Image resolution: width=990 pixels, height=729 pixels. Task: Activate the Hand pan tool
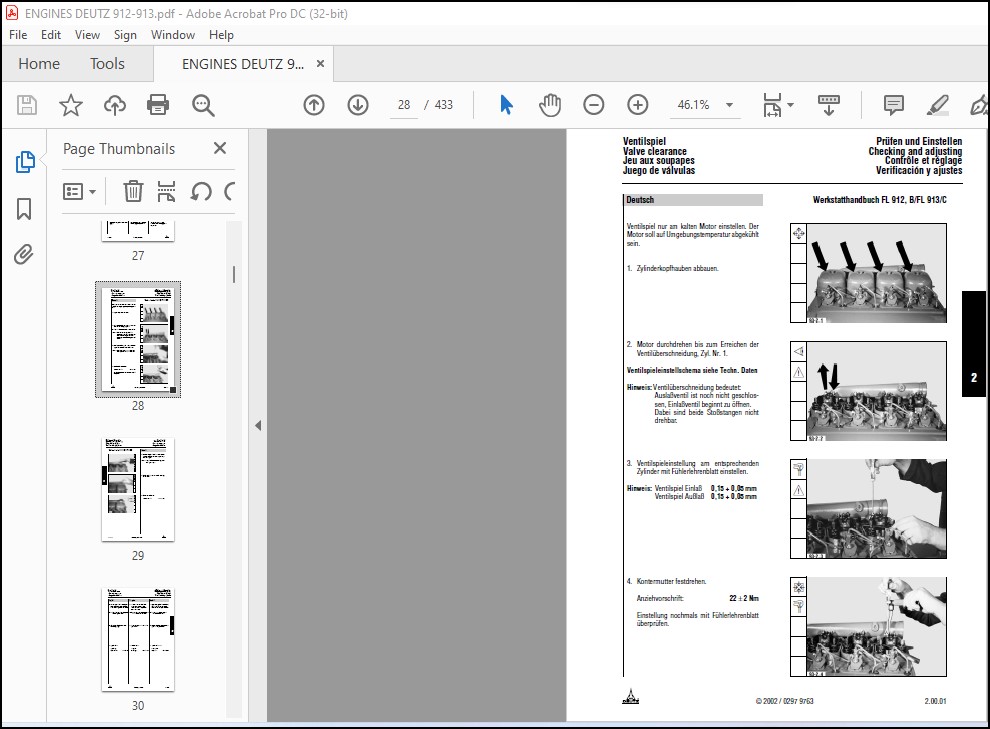click(x=550, y=105)
